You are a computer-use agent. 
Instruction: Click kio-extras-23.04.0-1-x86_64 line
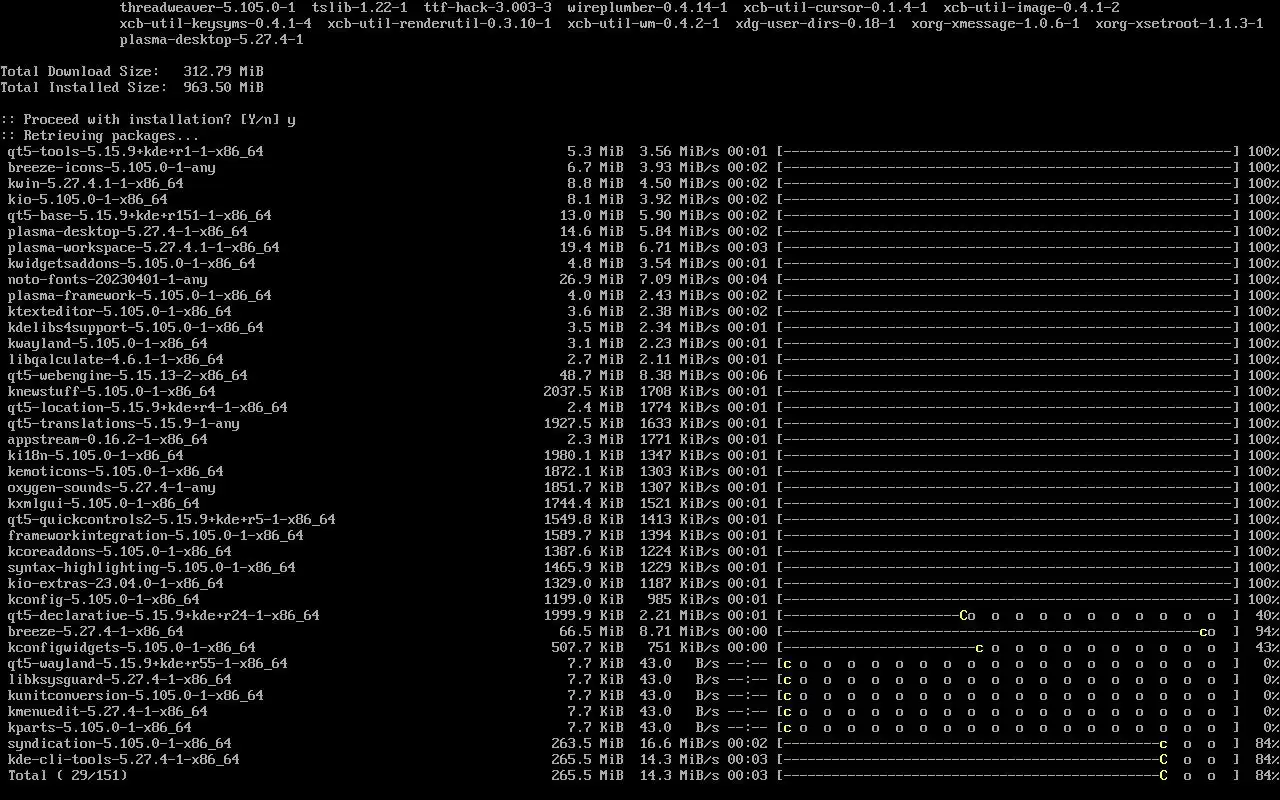[x=116, y=583]
